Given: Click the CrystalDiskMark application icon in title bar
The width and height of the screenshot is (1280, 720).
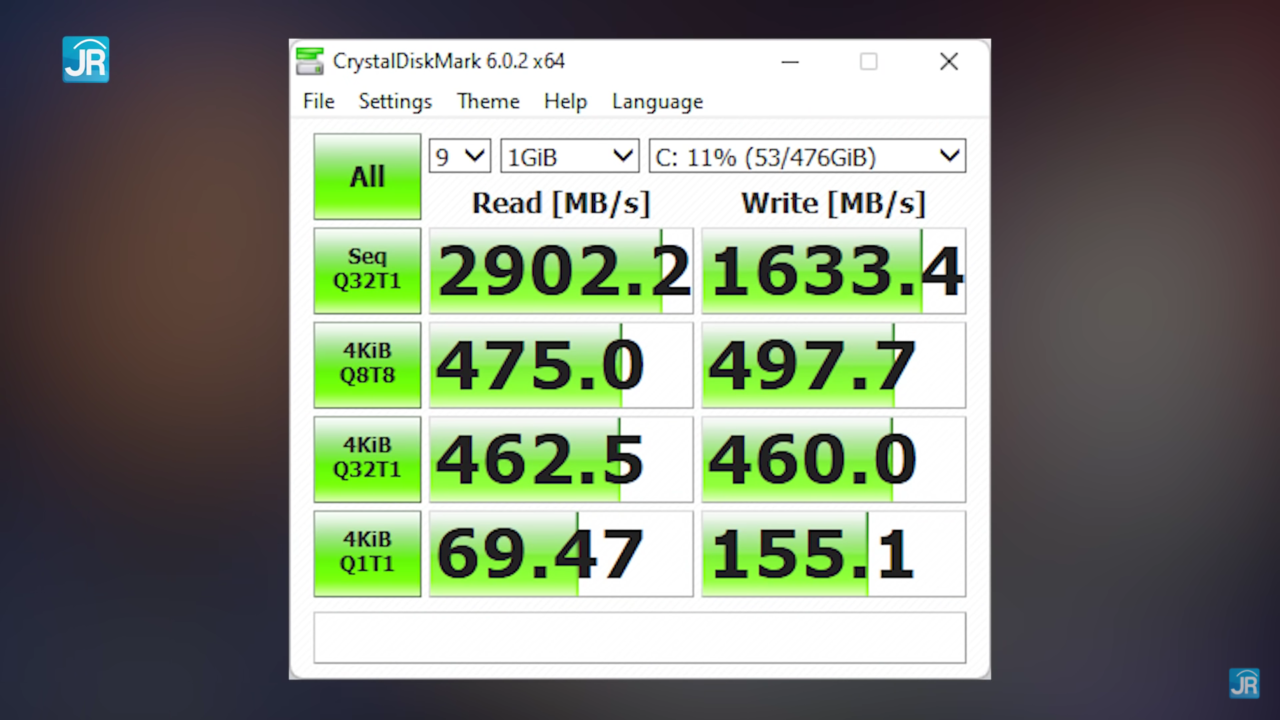Looking at the screenshot, I should pos(310,61).
